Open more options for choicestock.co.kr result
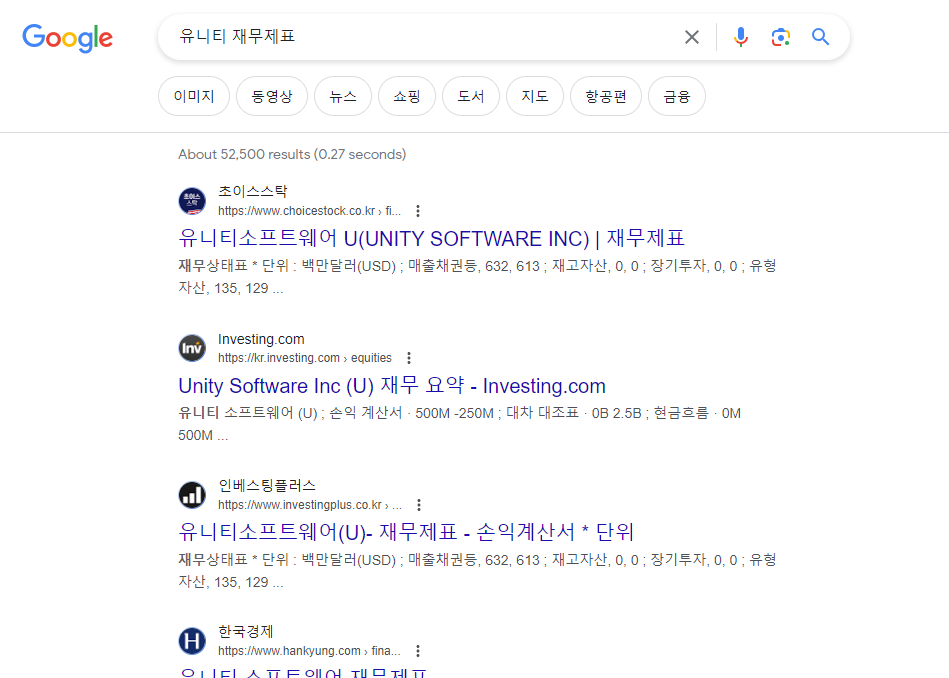Screen dimensions: 949x678 [418, 211]
